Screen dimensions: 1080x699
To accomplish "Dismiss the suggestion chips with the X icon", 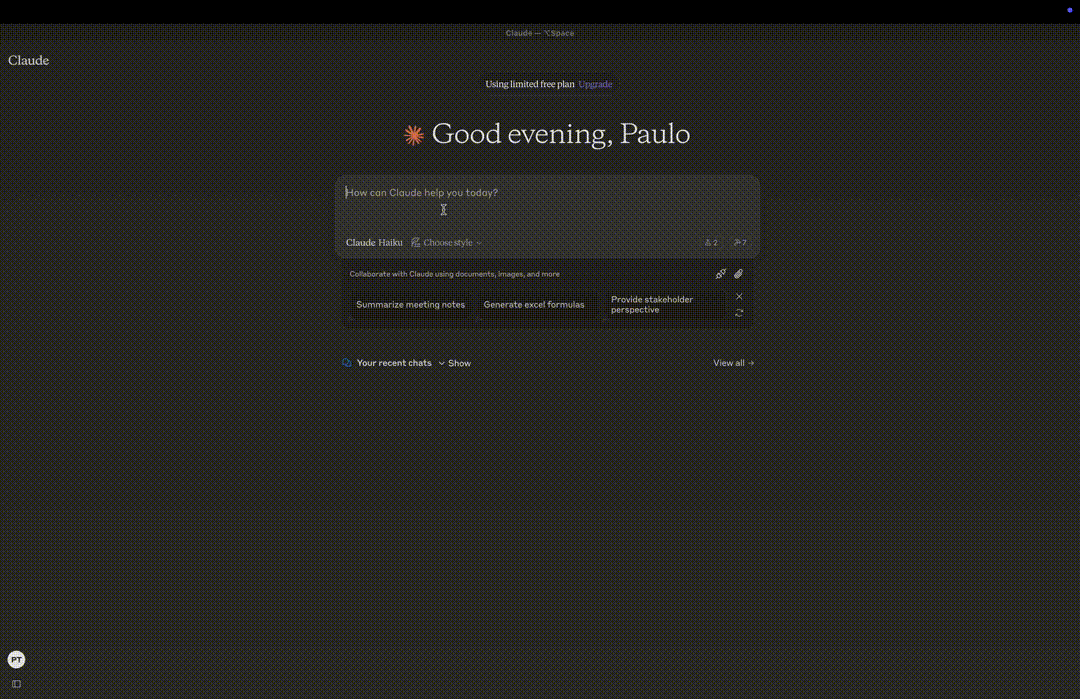I will 739,296.
